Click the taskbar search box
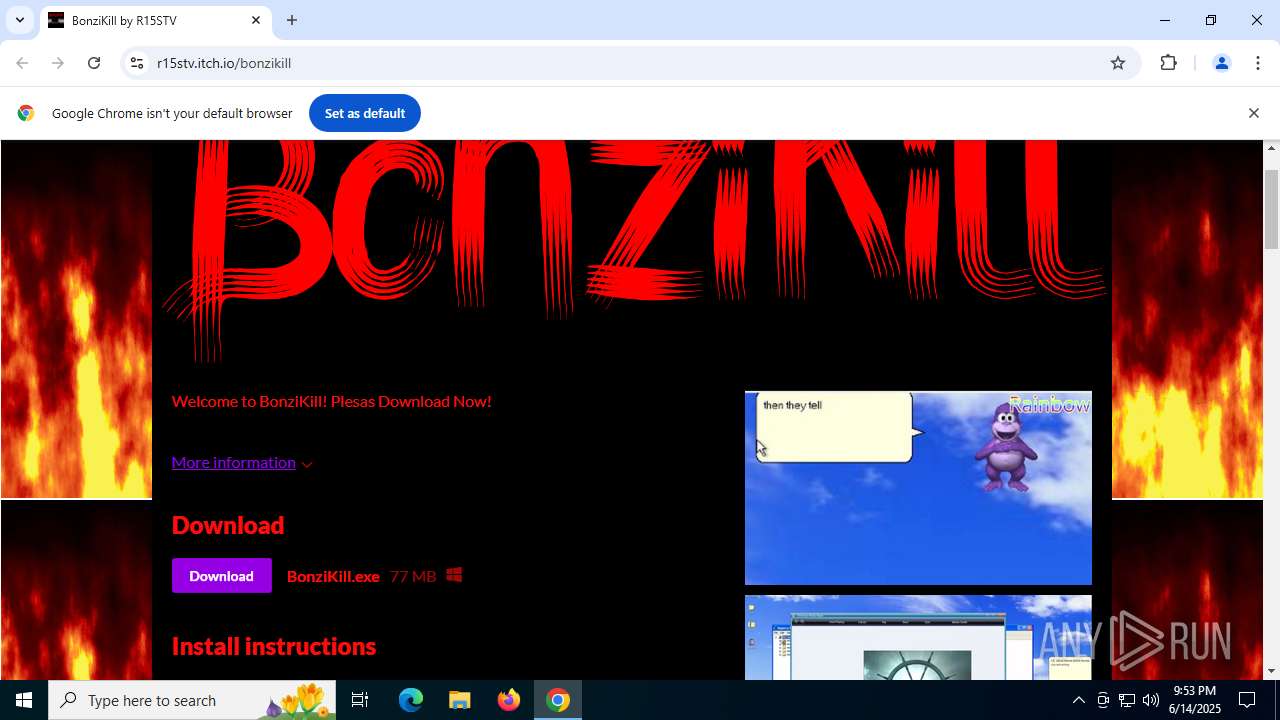This screenshot has width=1280, height=720. tap(193, 700)
